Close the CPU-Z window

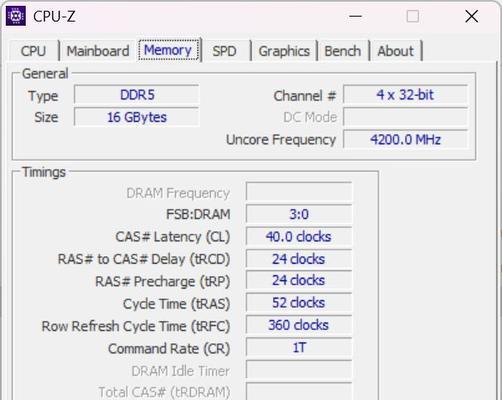point(471,16)
